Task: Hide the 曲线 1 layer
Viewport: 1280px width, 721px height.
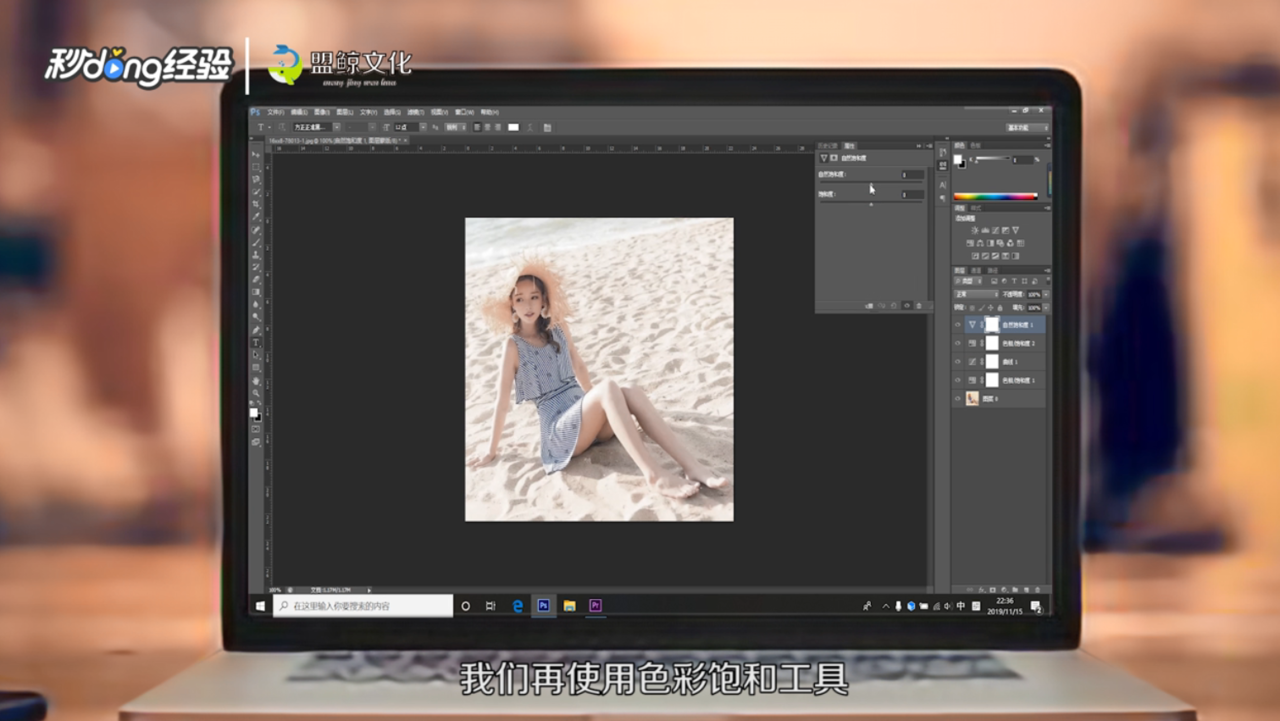Action: 957,362
